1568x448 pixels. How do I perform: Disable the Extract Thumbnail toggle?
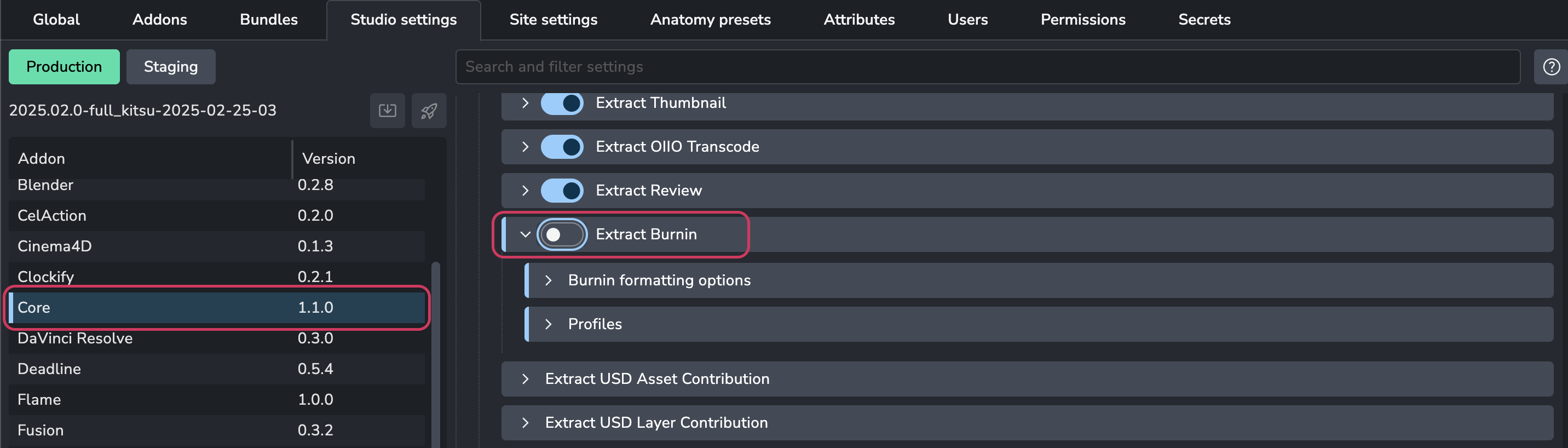click(x=562, y=103)
